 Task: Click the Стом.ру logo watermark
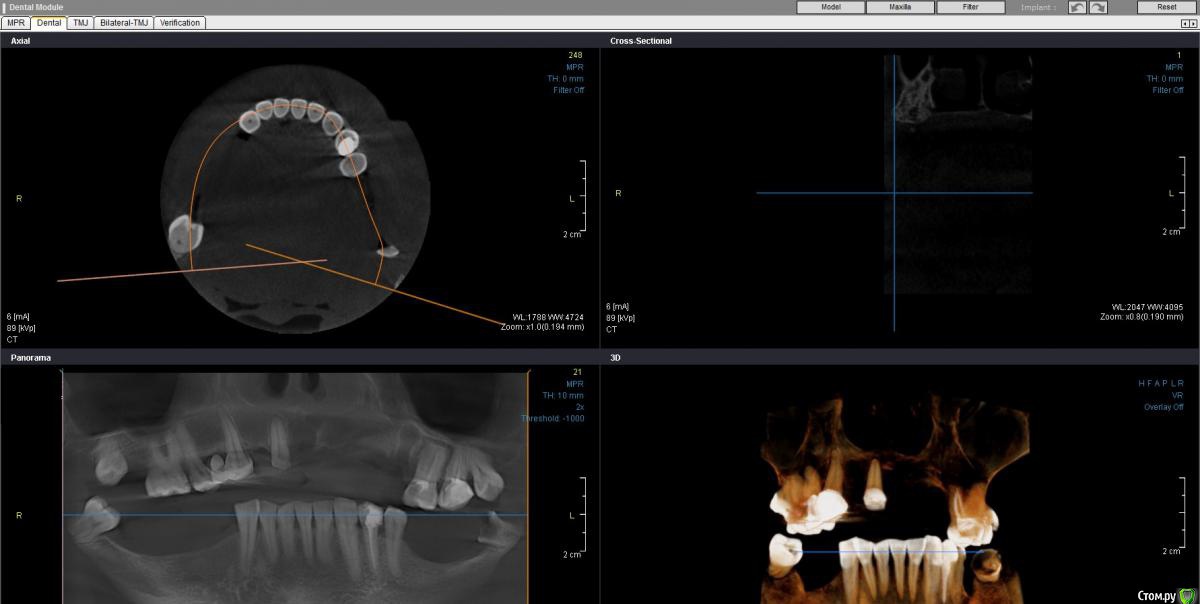pos(1165,594)
